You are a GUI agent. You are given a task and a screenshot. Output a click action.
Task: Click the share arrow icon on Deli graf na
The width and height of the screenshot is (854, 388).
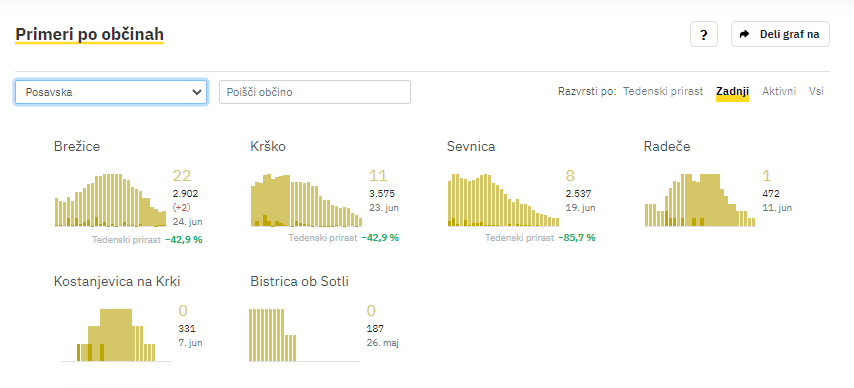[x=745, y=34]
